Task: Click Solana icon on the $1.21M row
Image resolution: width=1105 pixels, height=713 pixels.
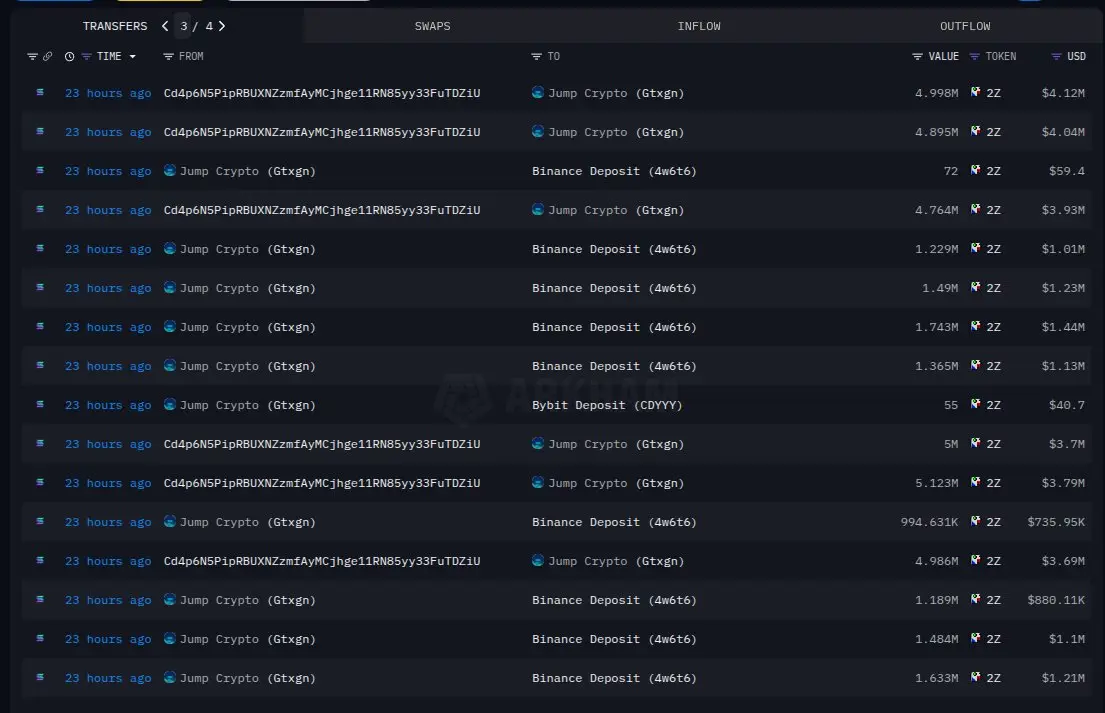Action: [x=40, y=677]
